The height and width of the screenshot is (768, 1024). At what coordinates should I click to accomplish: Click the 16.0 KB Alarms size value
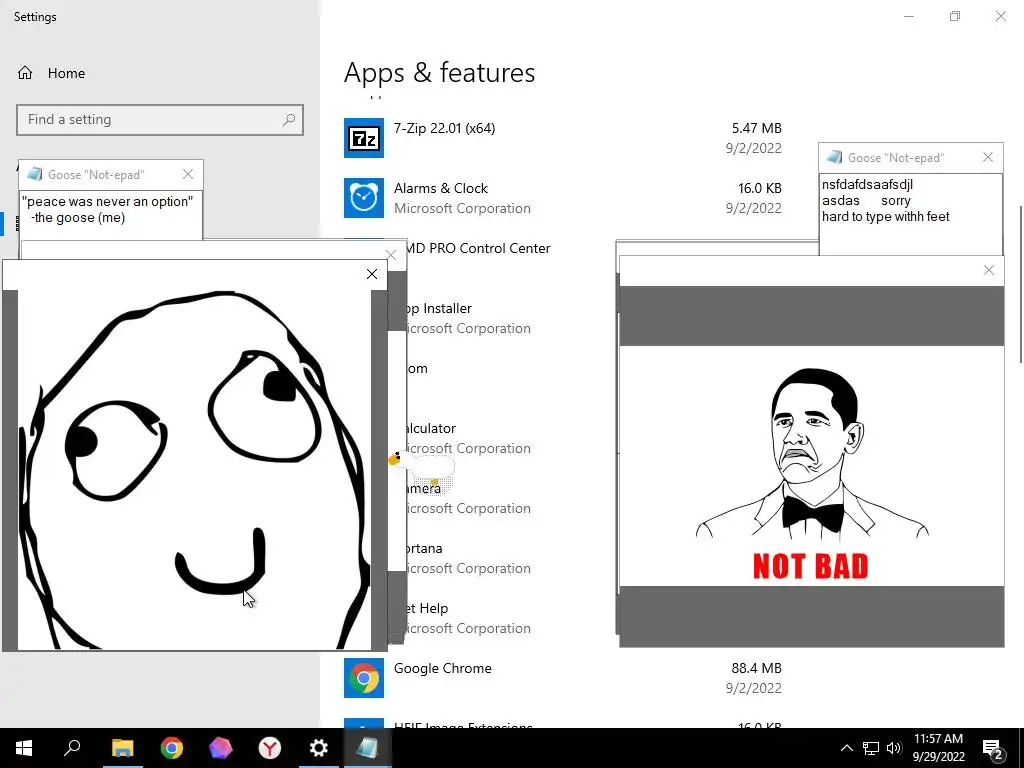(x=760, y=188)
